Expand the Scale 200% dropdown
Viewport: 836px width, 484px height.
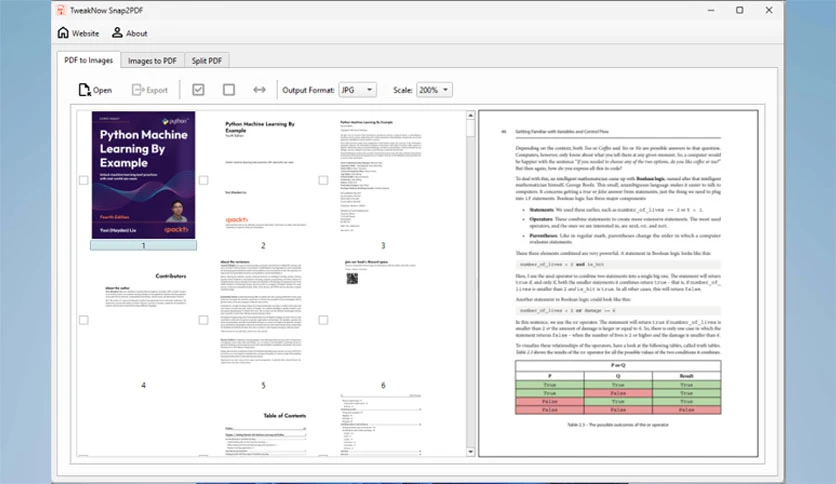tap(434, 90)
